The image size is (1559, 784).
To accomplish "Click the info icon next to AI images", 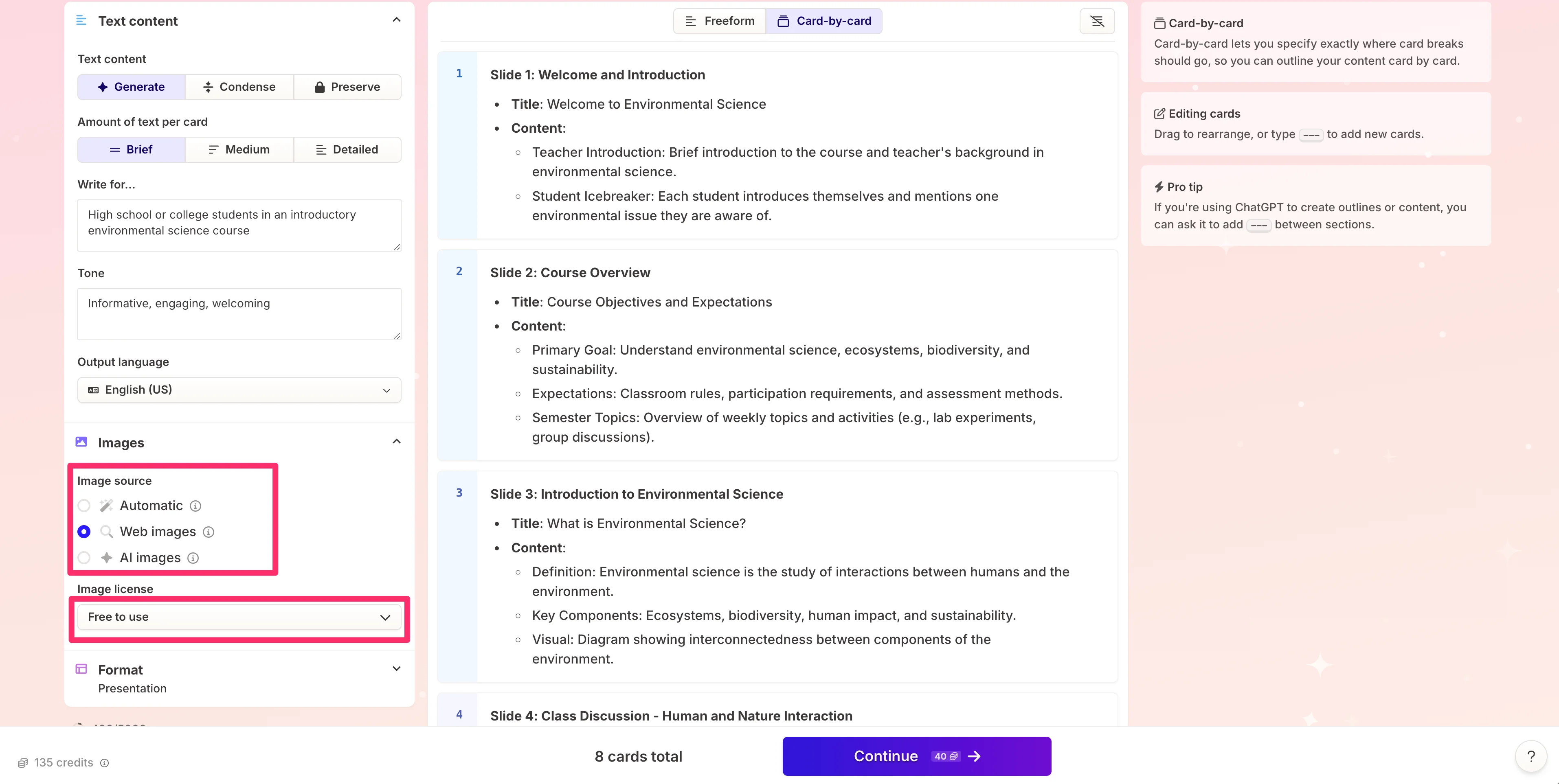I will [x=193, y=558].
